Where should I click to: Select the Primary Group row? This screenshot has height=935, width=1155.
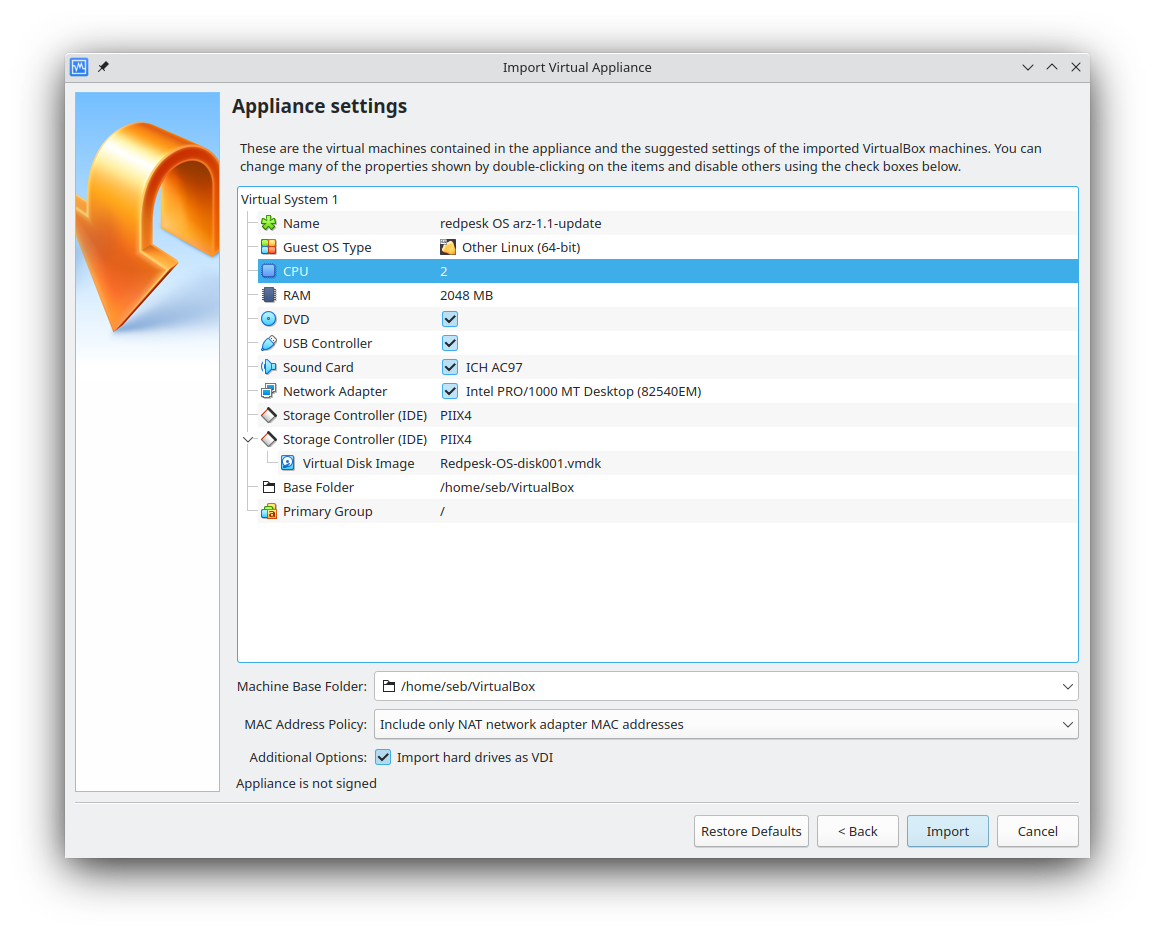click(667, 511)
